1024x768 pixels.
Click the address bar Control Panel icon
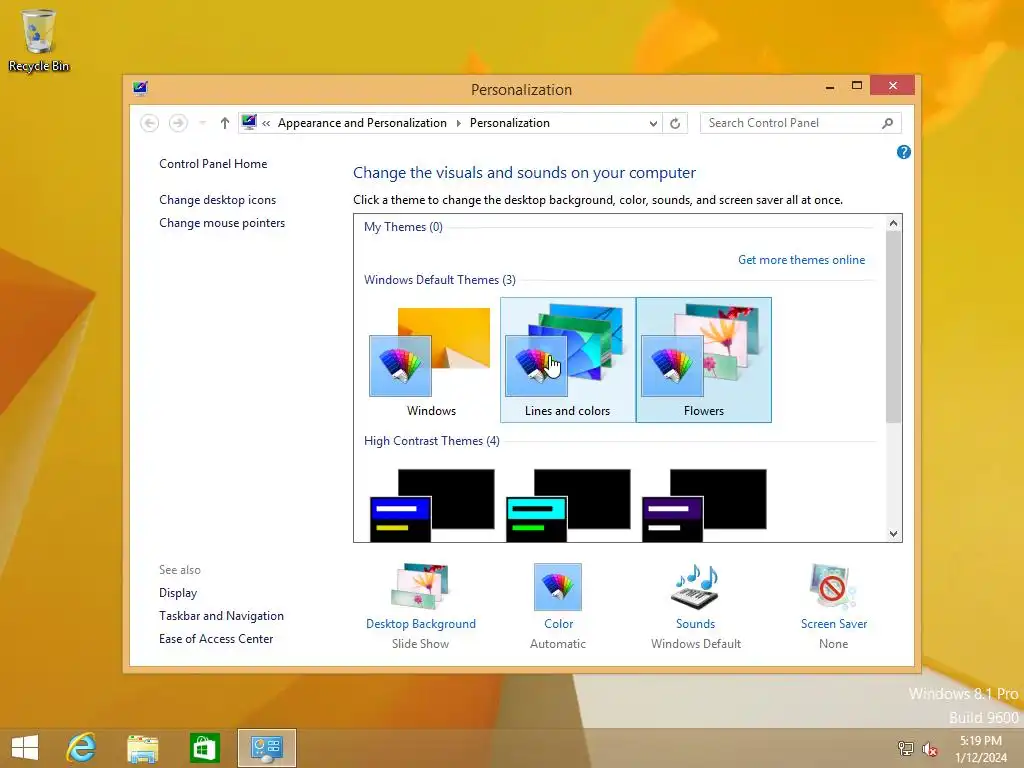(x=249, y=122)
